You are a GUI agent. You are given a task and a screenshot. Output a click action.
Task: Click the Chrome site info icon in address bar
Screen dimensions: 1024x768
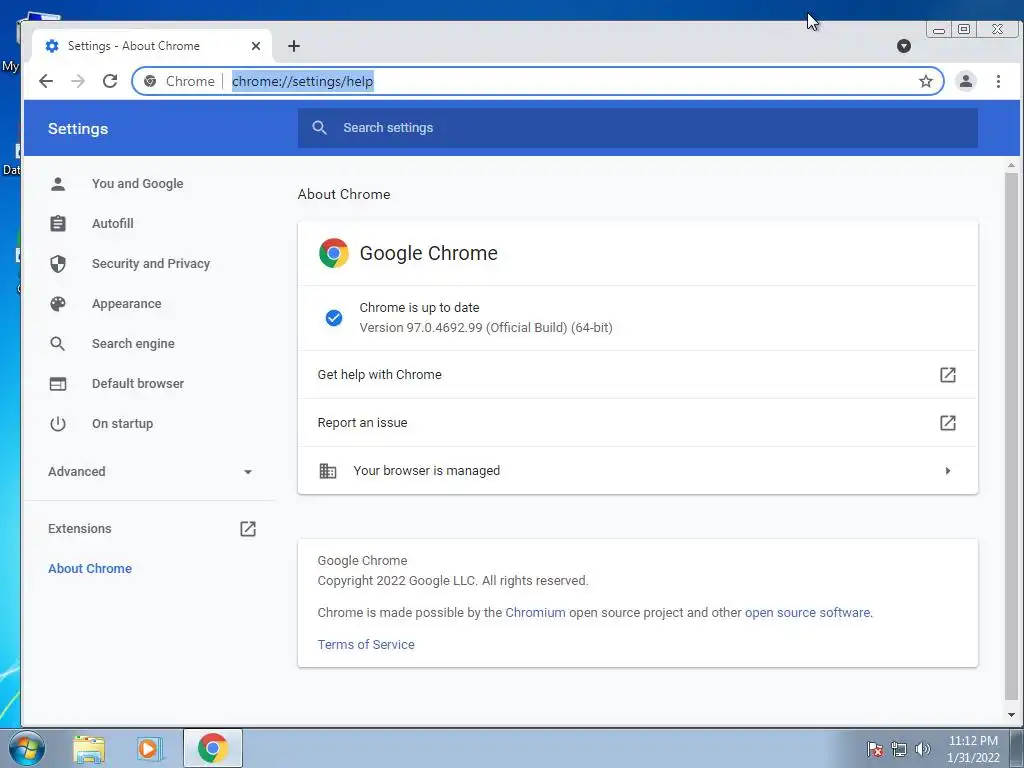coord(150,81)
